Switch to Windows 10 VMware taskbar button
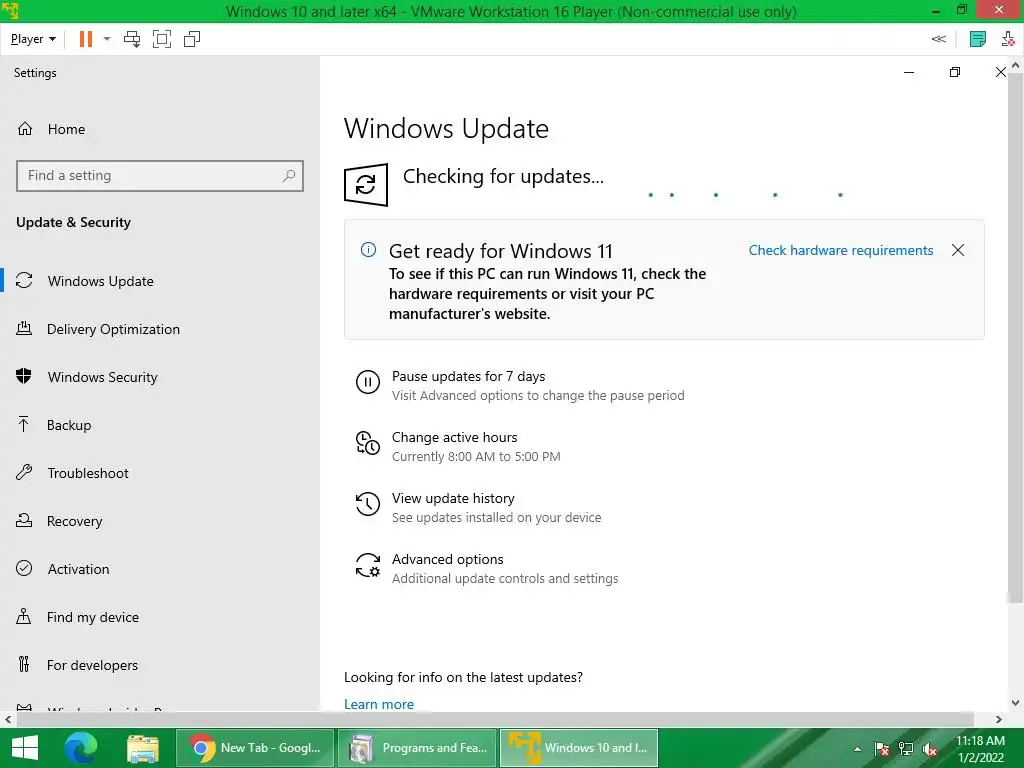This screenshot has width=1024, height=768. pos(579,748)
